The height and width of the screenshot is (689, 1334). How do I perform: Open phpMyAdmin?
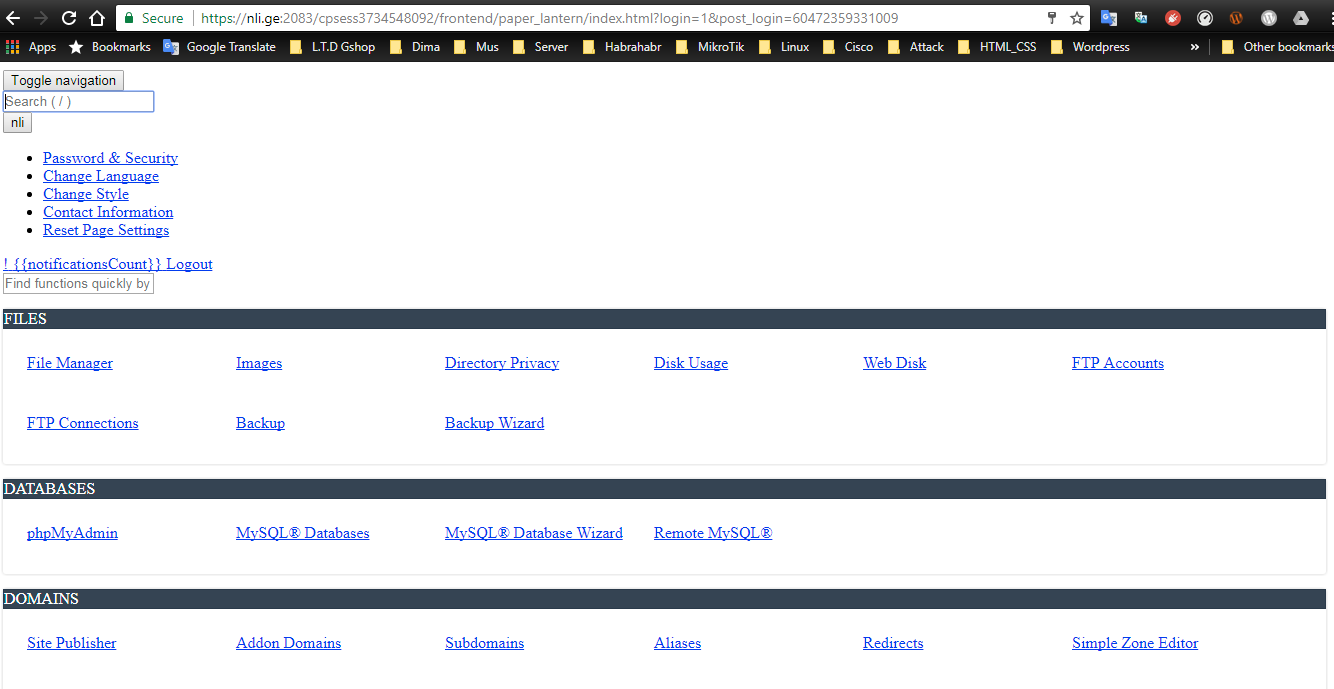click(x=72, y=533)
